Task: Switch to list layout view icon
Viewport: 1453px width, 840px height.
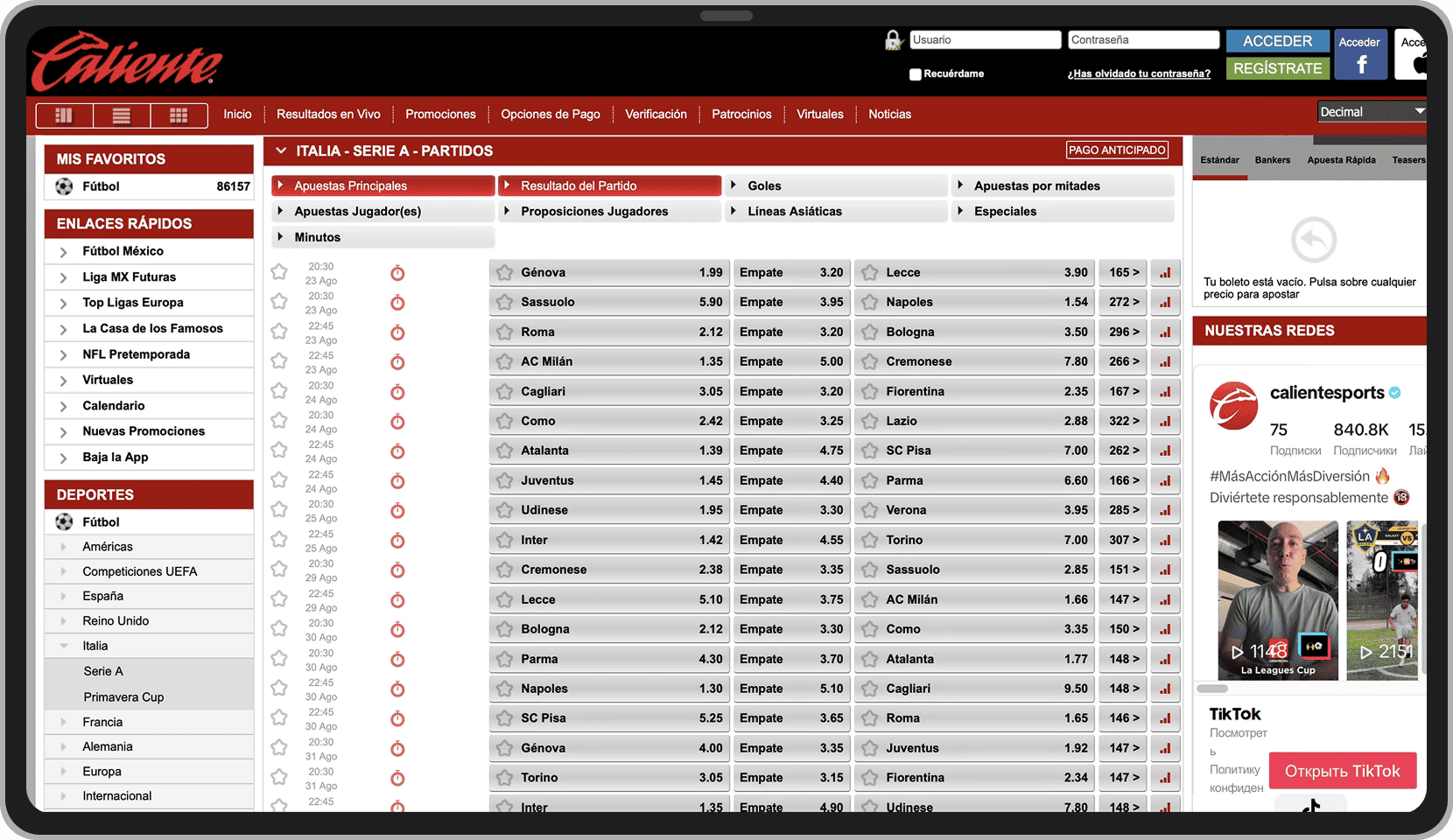Action: [122, 115]
